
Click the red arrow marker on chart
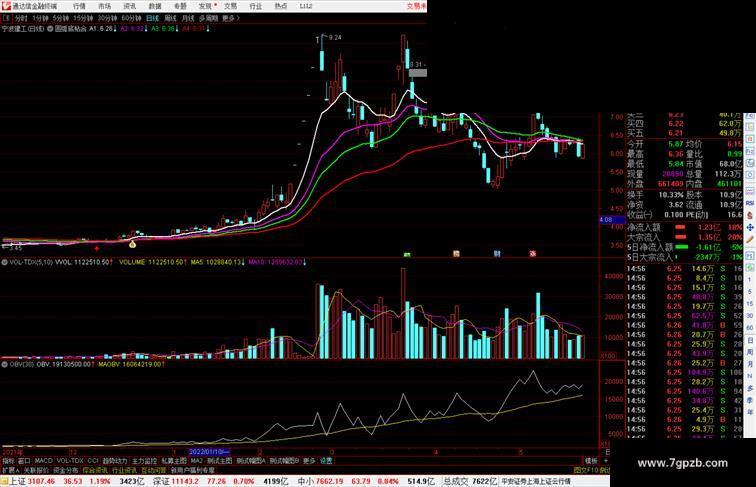point(97,249)
